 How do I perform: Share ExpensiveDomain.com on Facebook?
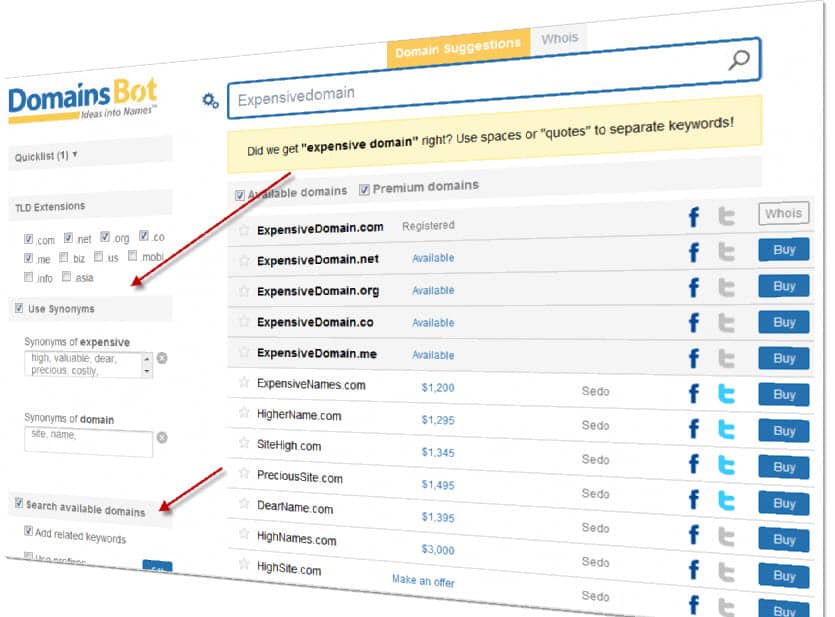pos(693,217)
